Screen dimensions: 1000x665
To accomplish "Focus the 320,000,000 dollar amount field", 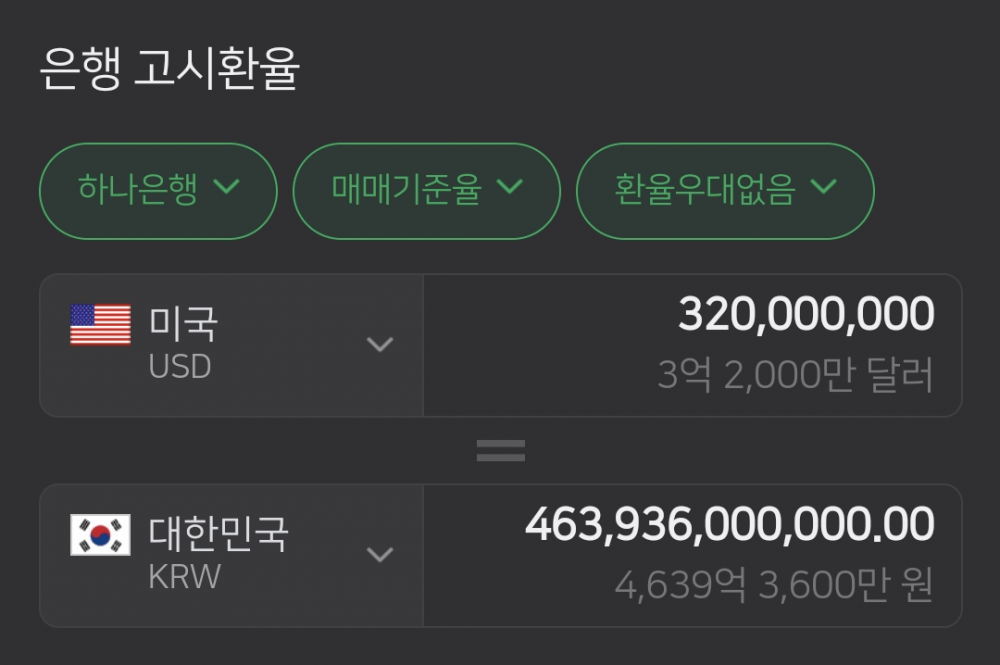I will pos(806,315).
